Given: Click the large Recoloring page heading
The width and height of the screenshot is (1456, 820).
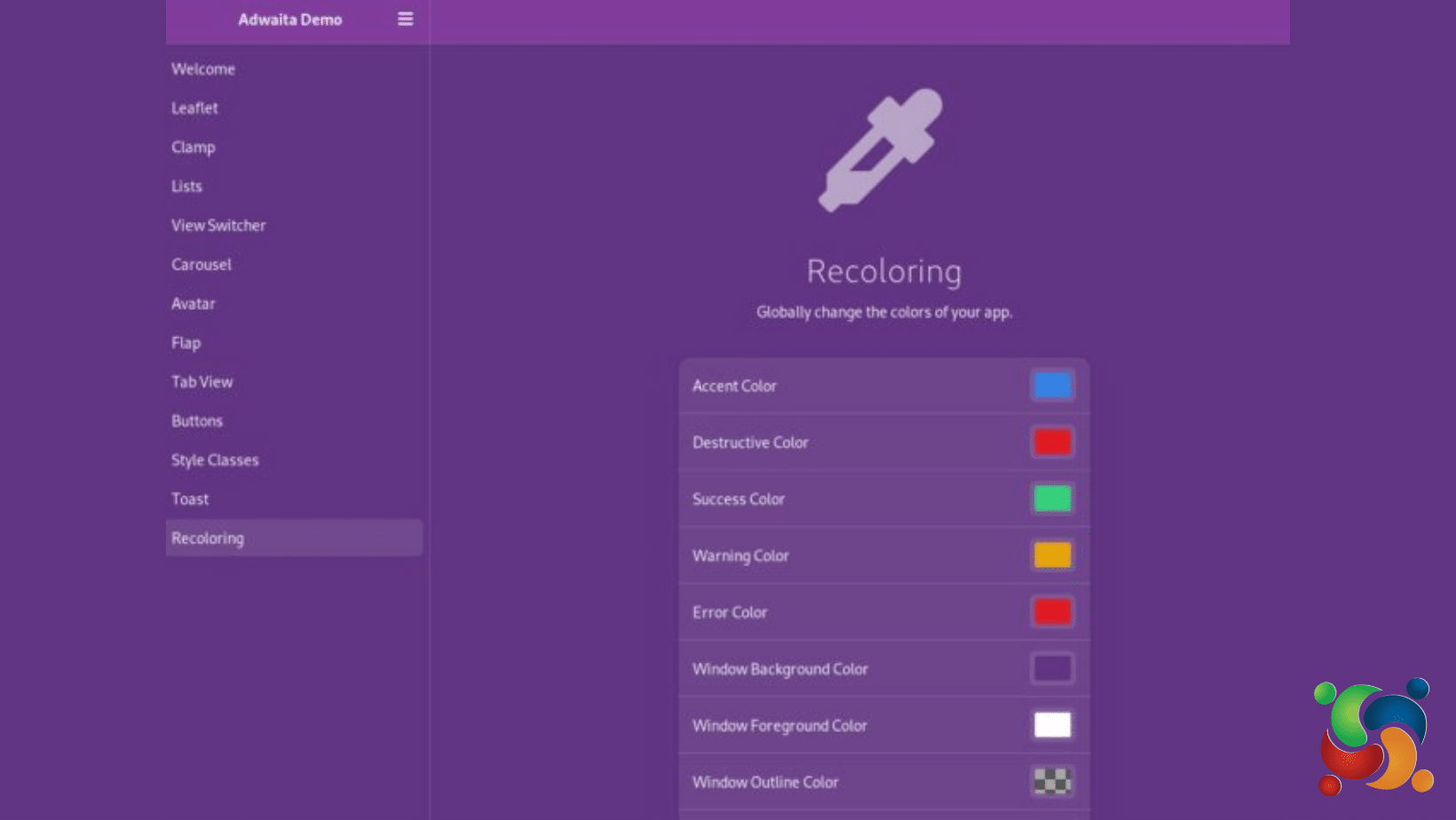Looking at the screenshot, I should 884,272.
